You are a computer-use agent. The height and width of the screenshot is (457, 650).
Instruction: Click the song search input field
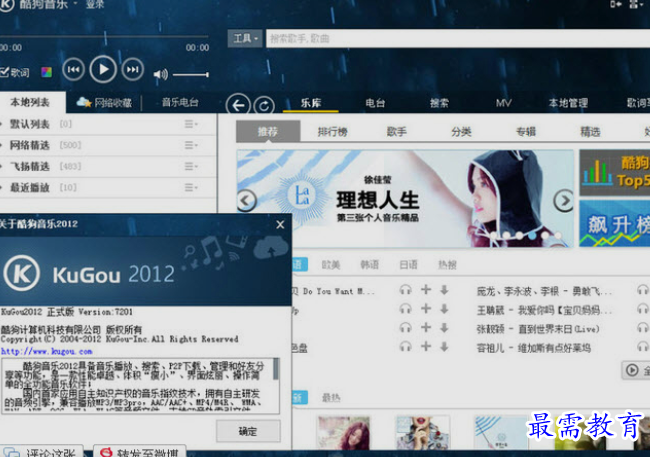(458, 39)
